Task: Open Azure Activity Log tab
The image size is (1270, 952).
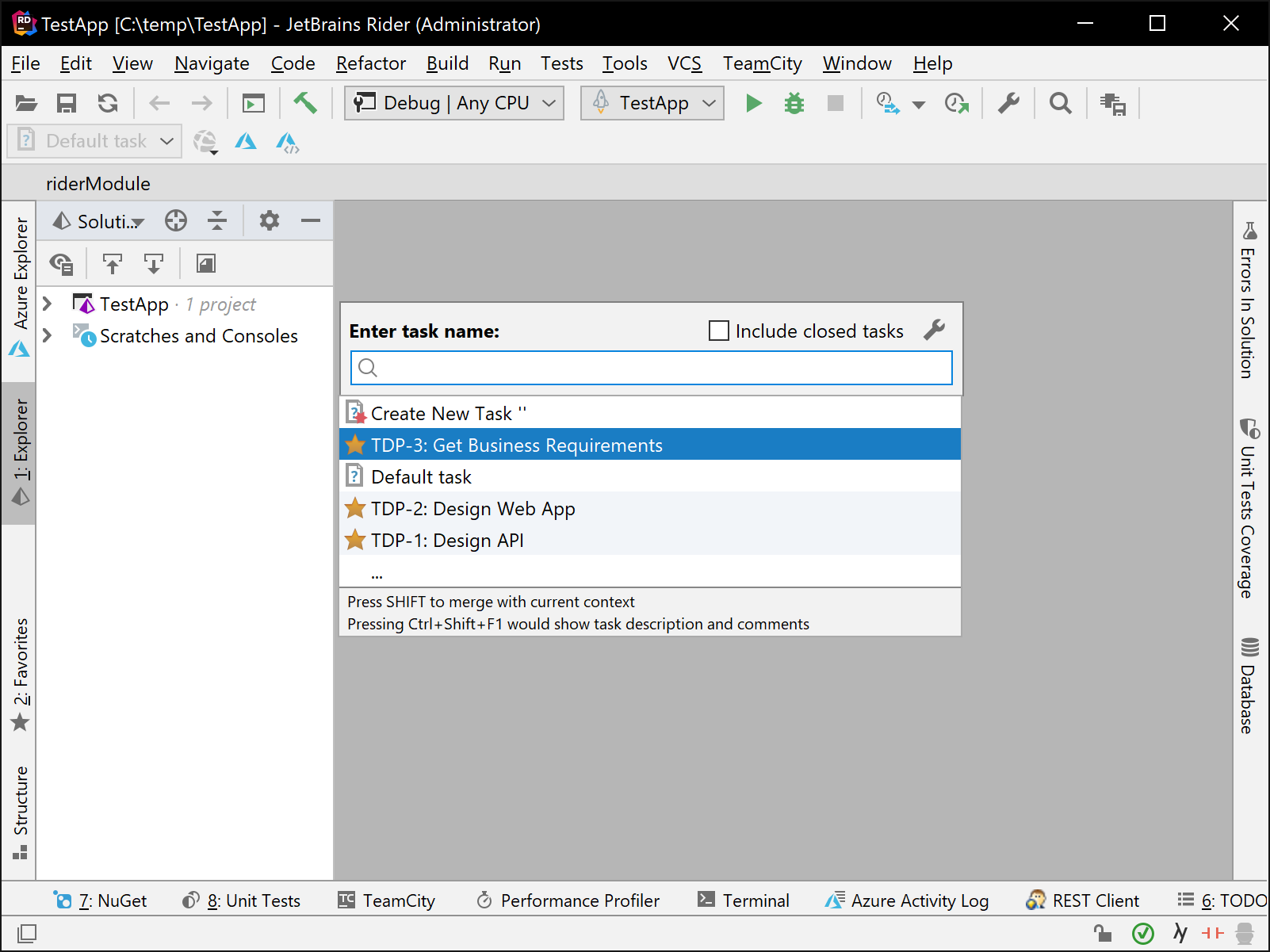Action: click(x=906, y=900)
